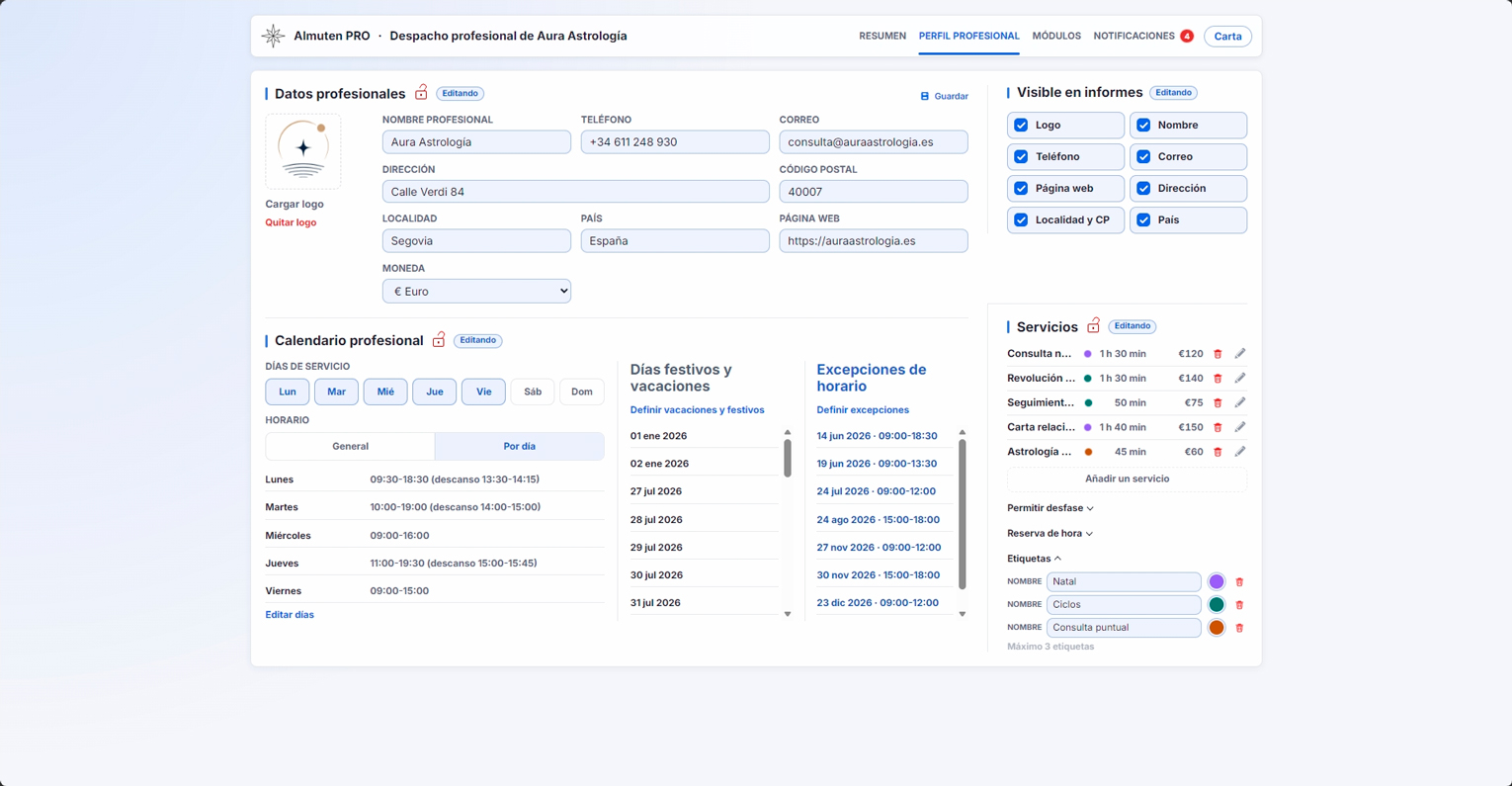Viewport: 1512px width, 786px height.
Task: Open the Módulos tab
Action: [x=1056, y=36]
